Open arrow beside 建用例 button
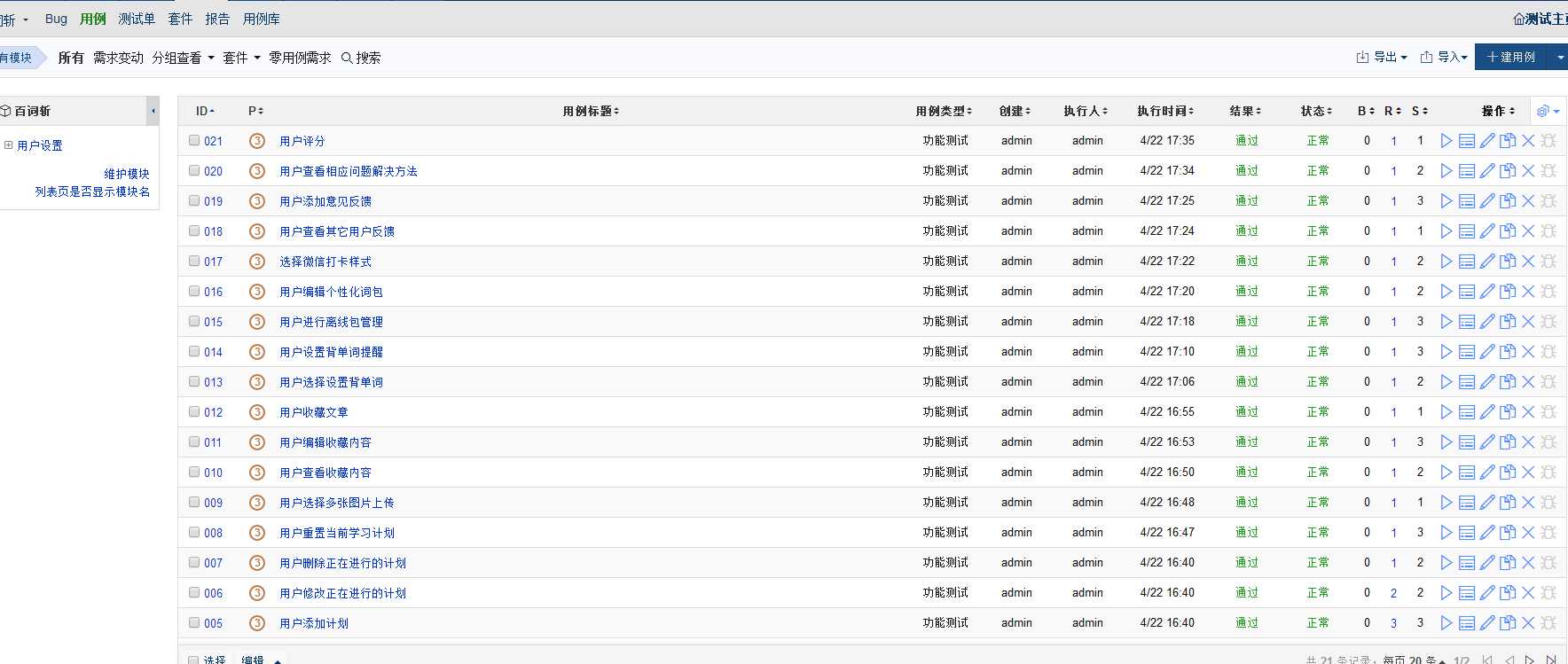This screenshot has height=664, width=1568. tap(1559, 57)
